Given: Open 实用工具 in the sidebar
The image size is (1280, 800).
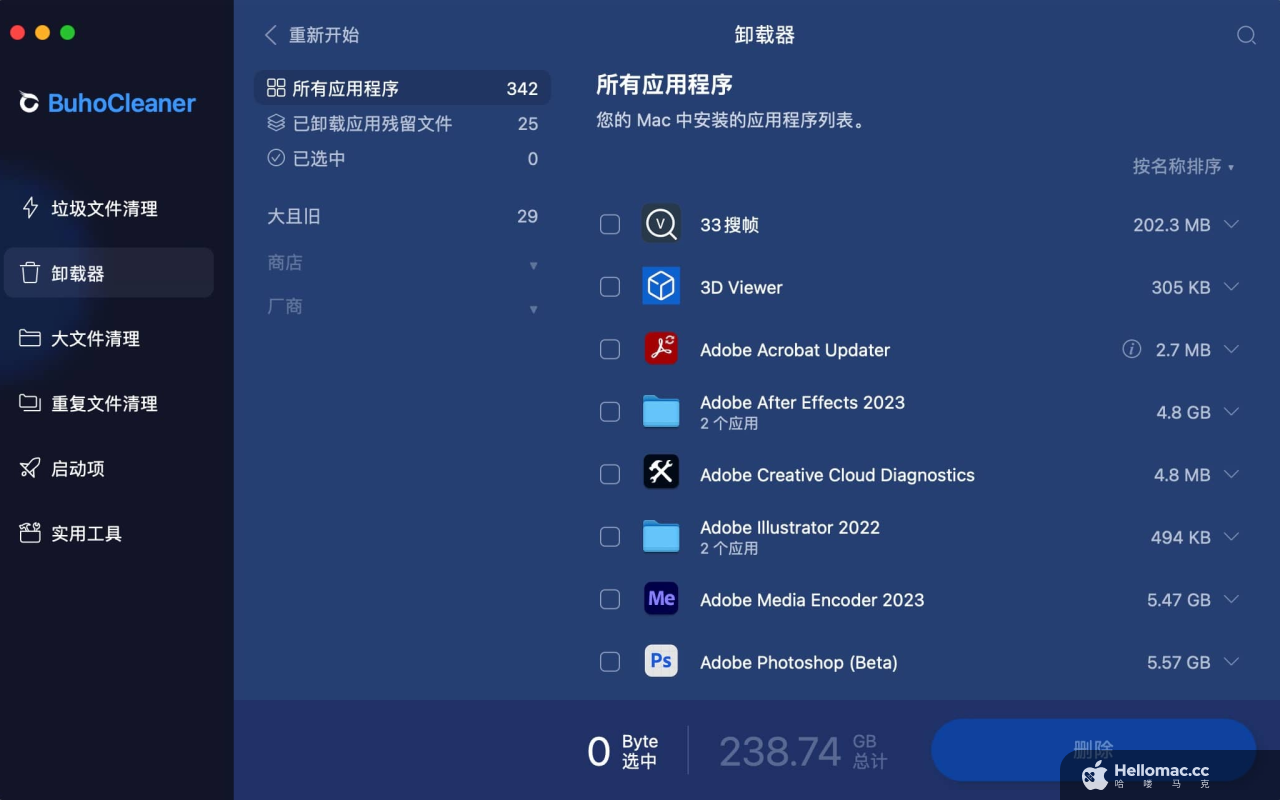Looking at the screenshot, I should tap(108, 533).
